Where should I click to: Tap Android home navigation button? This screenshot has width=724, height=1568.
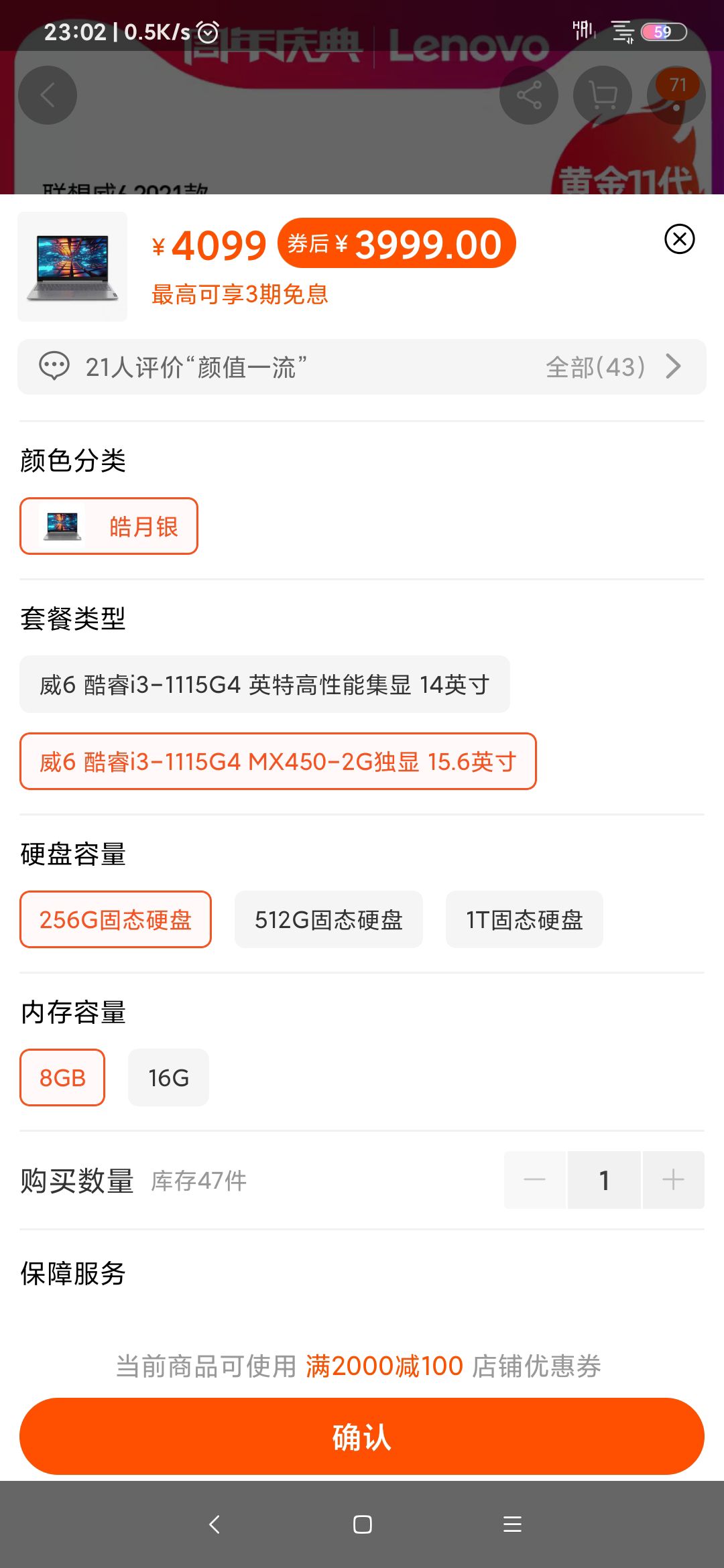tap(362, 1524)
